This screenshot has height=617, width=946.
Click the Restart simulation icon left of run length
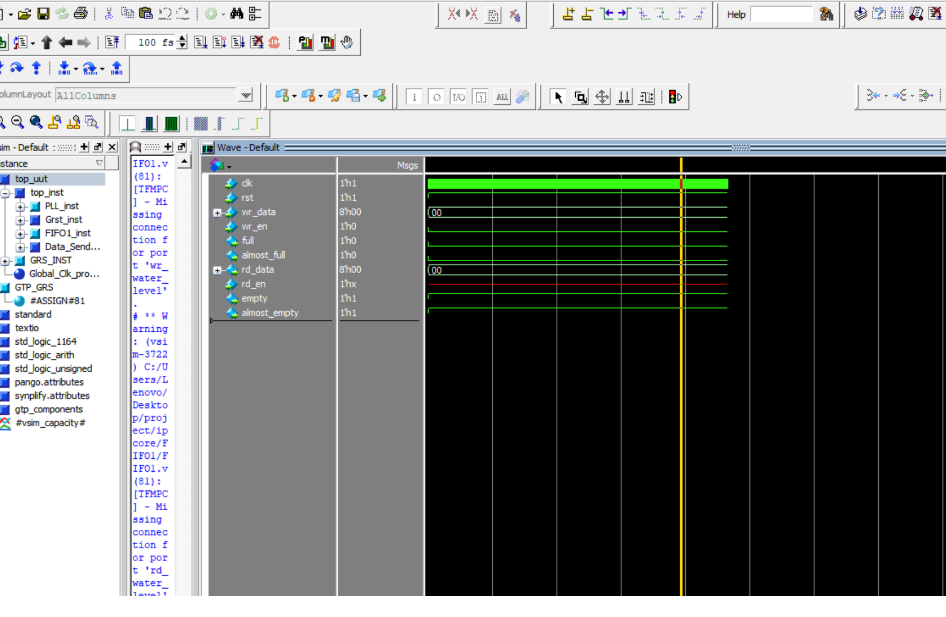coord(112,42)
